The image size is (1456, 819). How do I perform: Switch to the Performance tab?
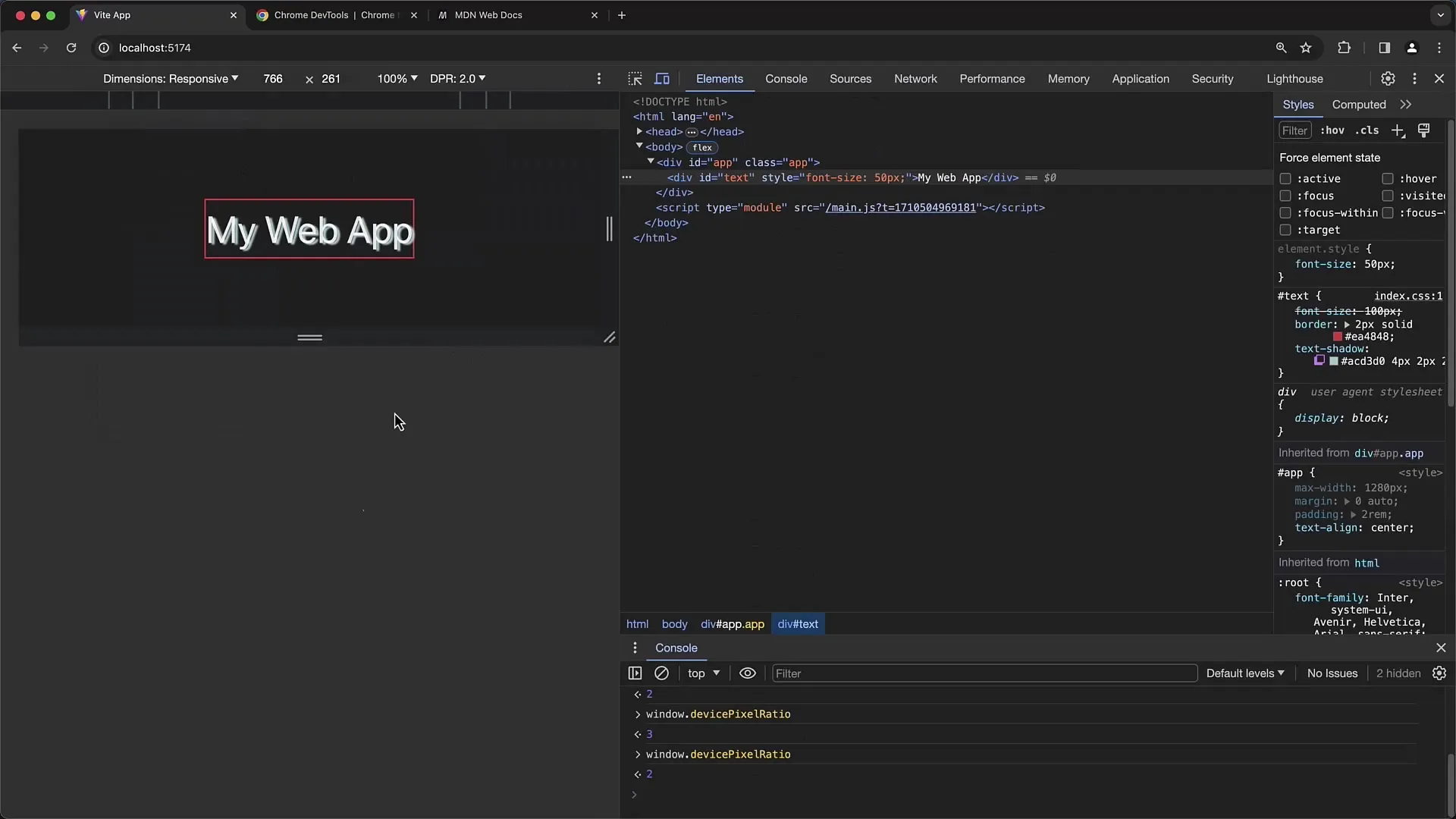tap(992, 79)
